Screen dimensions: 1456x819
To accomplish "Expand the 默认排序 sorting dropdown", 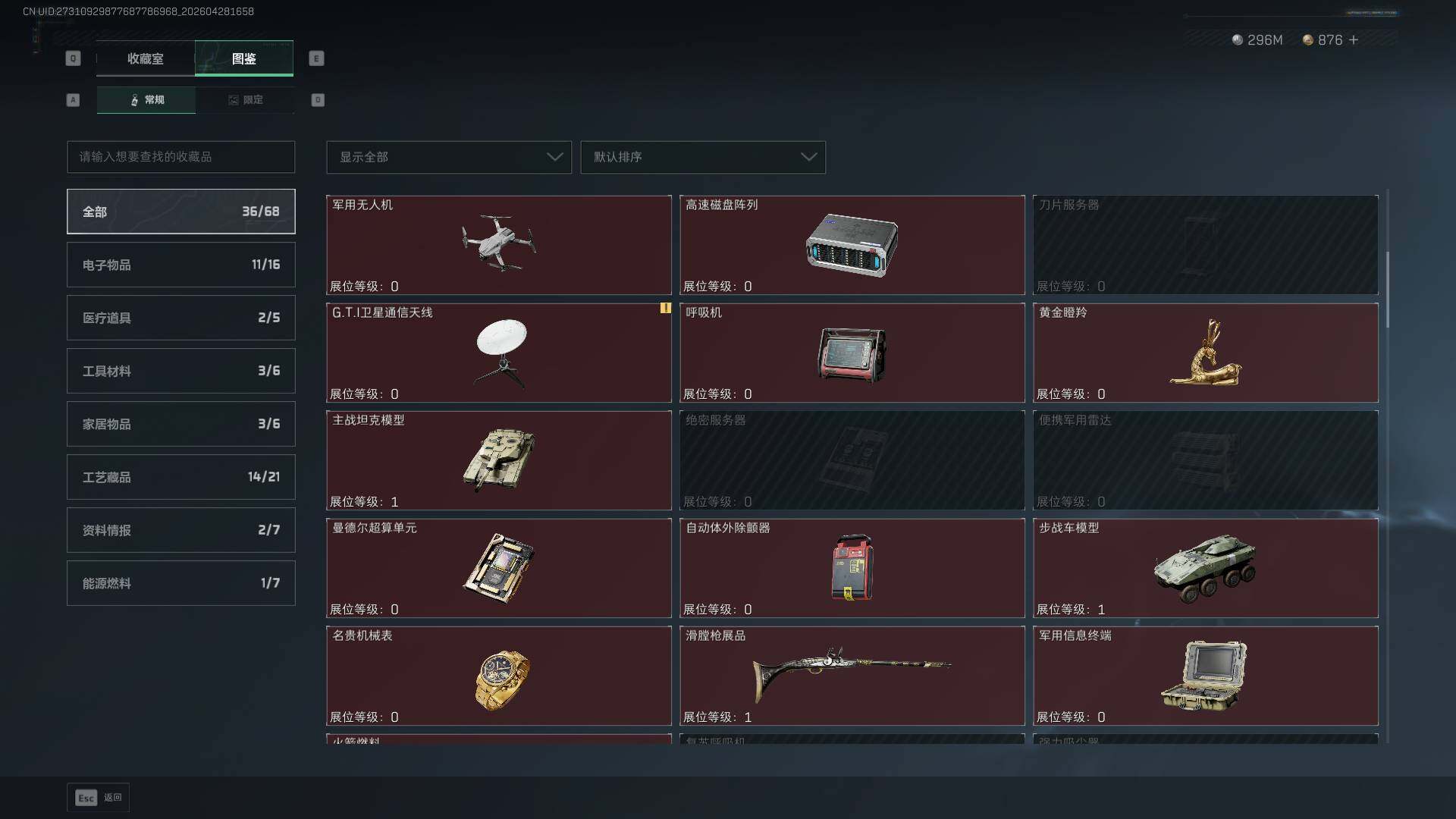I will (703, 157).
